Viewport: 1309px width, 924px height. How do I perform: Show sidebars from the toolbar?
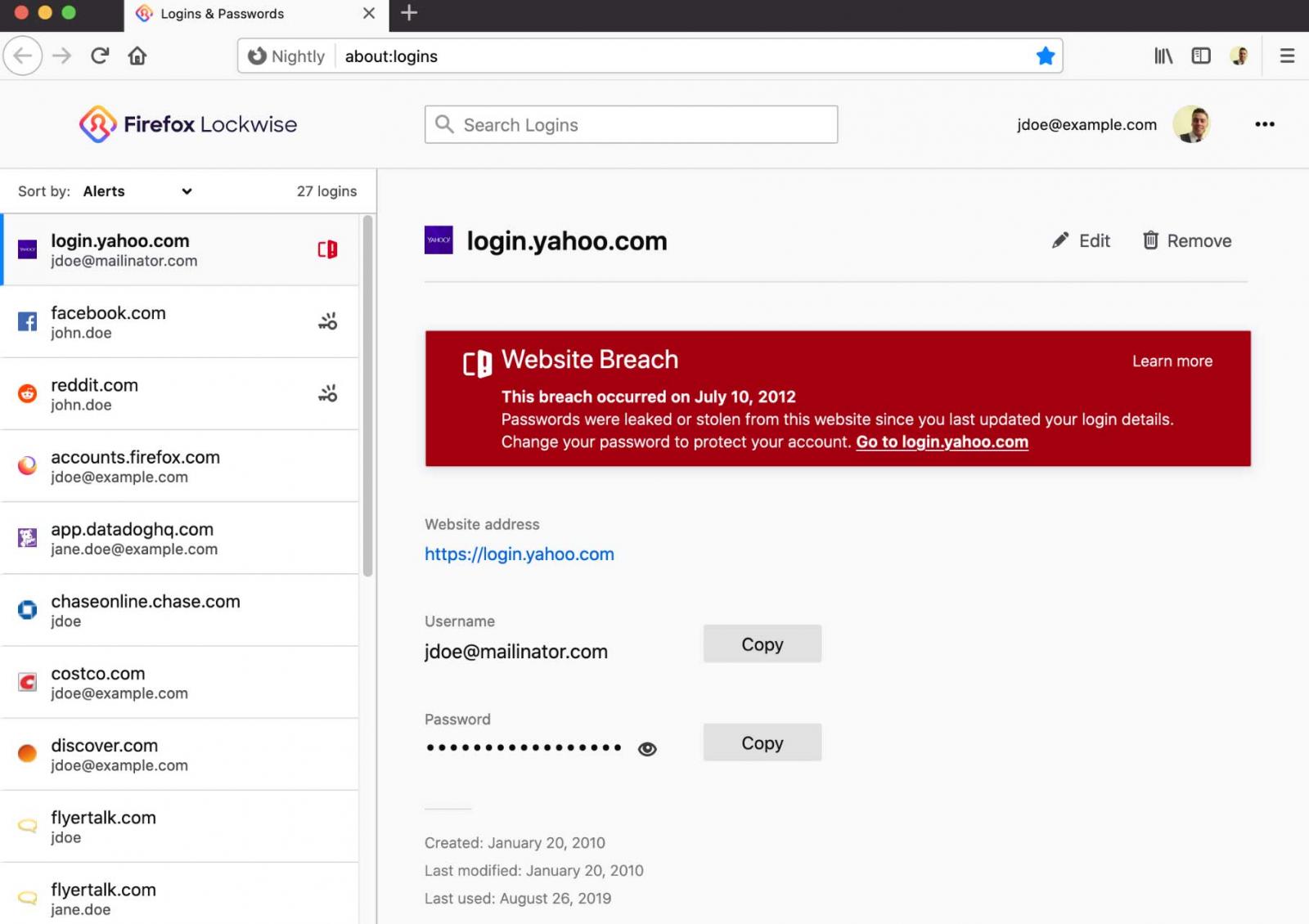click(1200, 56)
